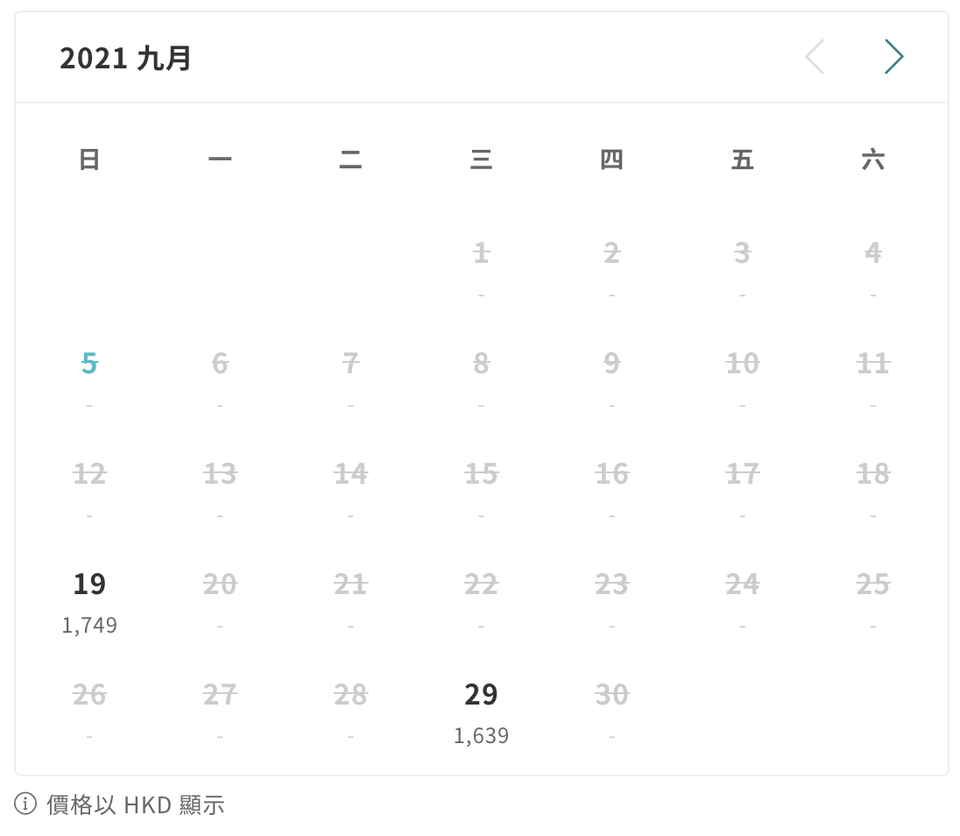960x836 pixels.
Task: Click the previous month left chevron
Action: [815, 58]
